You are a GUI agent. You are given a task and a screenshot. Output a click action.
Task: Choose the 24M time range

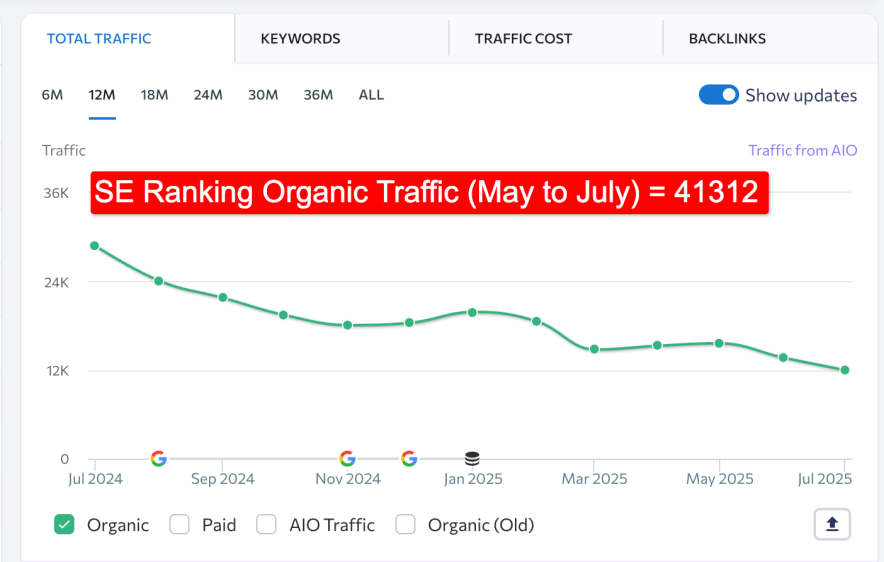tap(208, 95)
